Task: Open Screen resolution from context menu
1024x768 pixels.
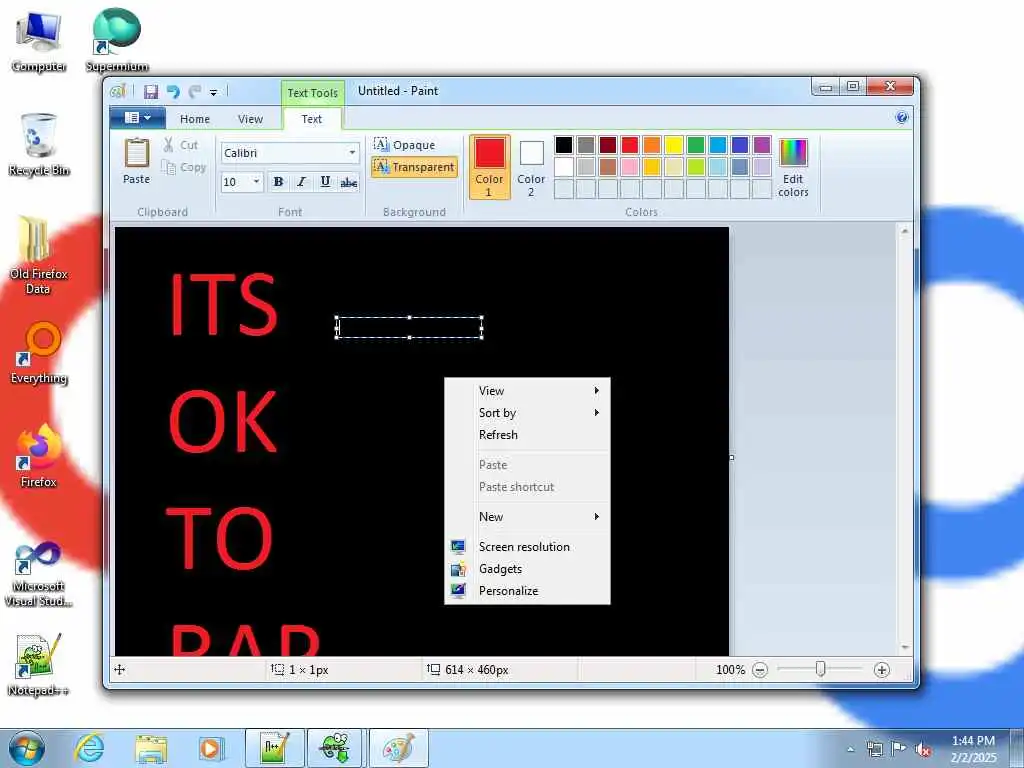Action: (x=528, y=547)
